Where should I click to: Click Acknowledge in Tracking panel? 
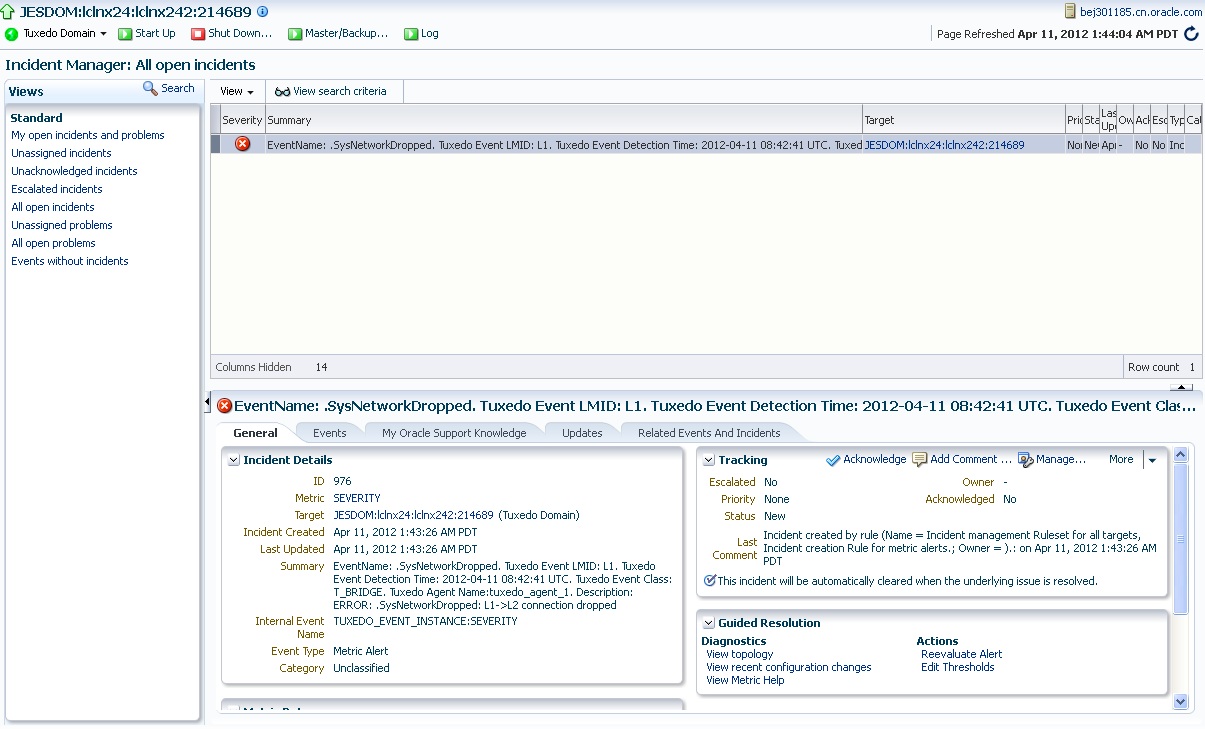[x=866, y=460]
